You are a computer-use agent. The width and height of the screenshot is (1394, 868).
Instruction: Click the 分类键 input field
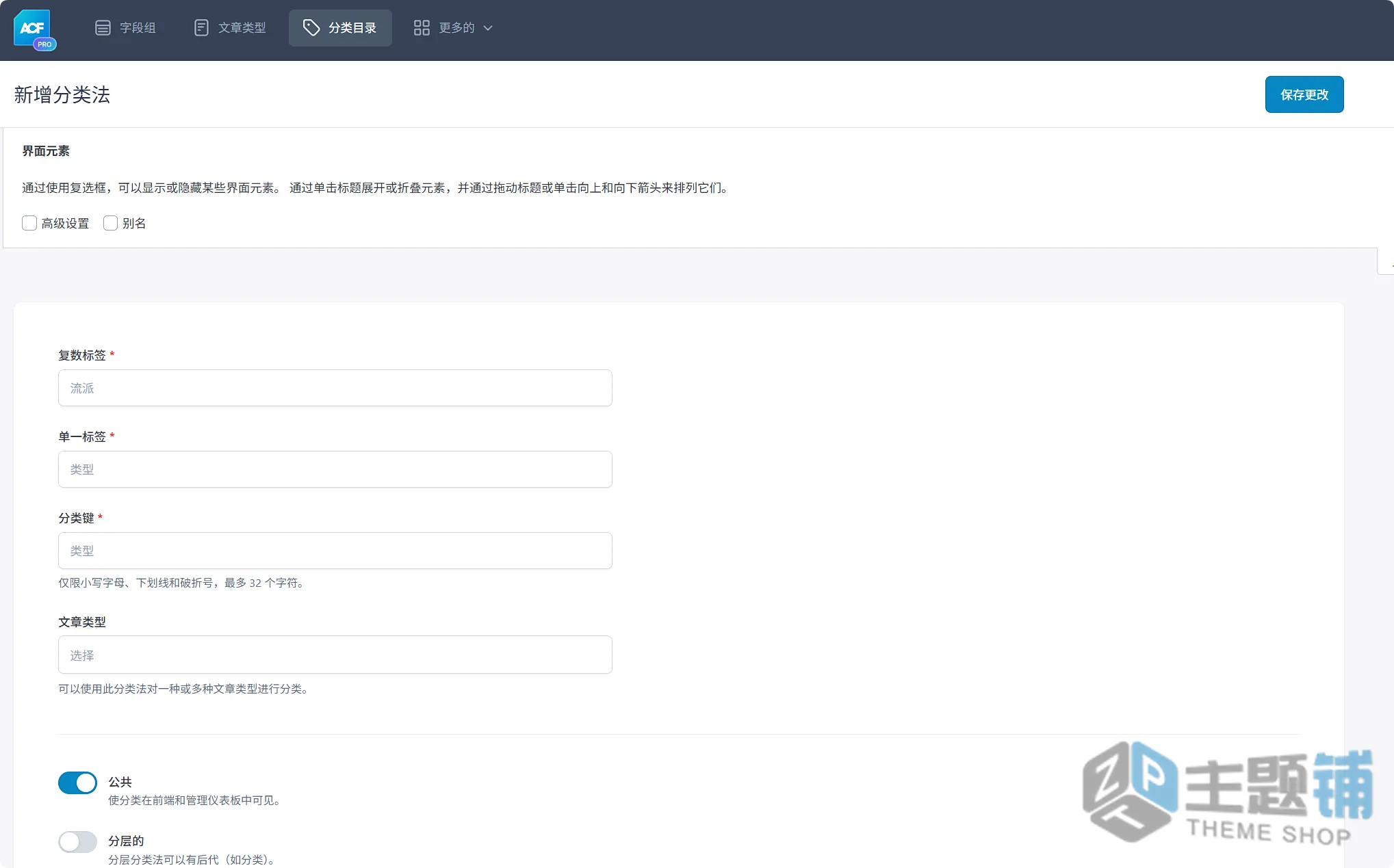pos(335,551)
